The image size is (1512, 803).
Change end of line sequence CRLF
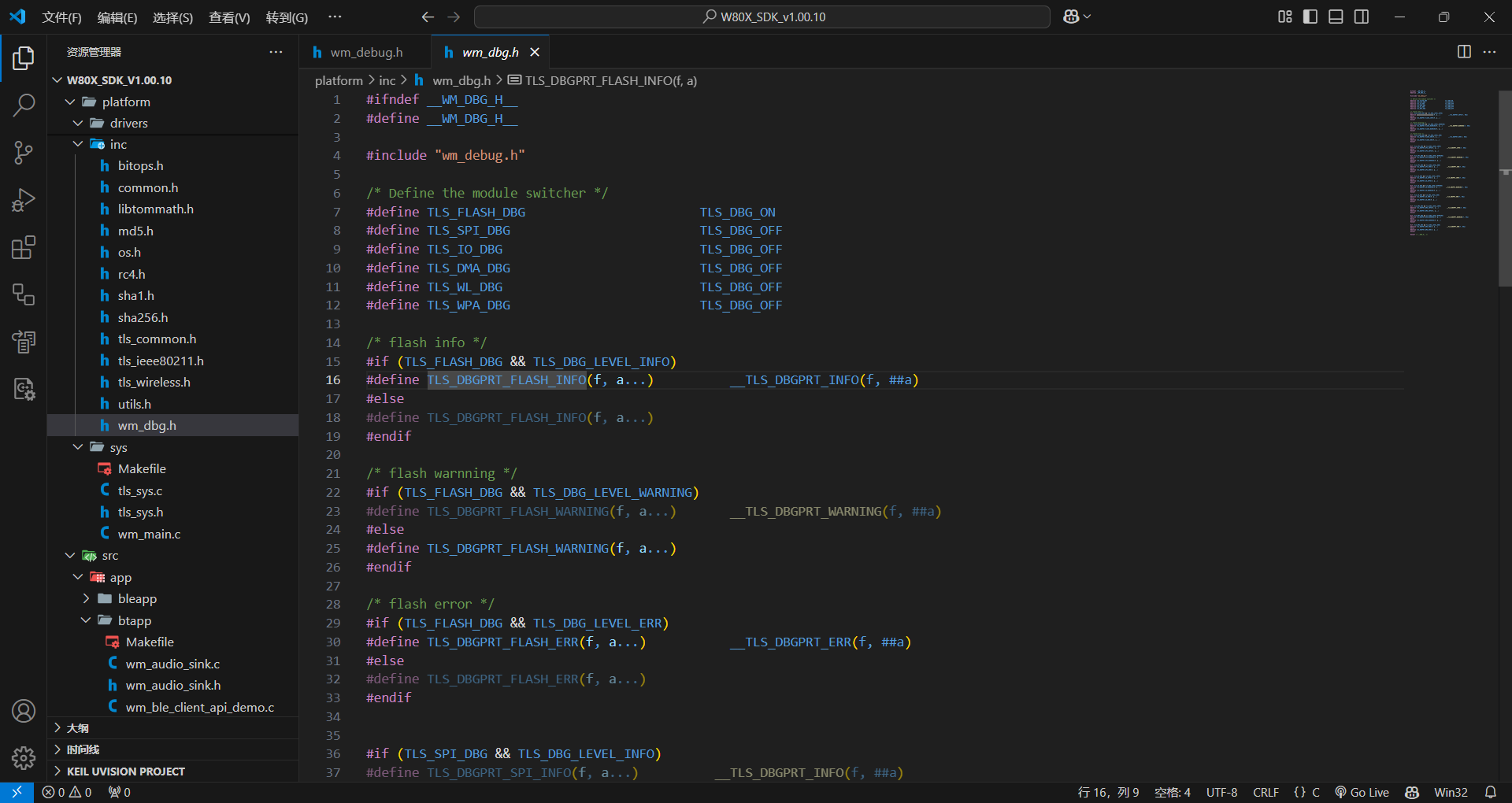[x=1266, y=792]
